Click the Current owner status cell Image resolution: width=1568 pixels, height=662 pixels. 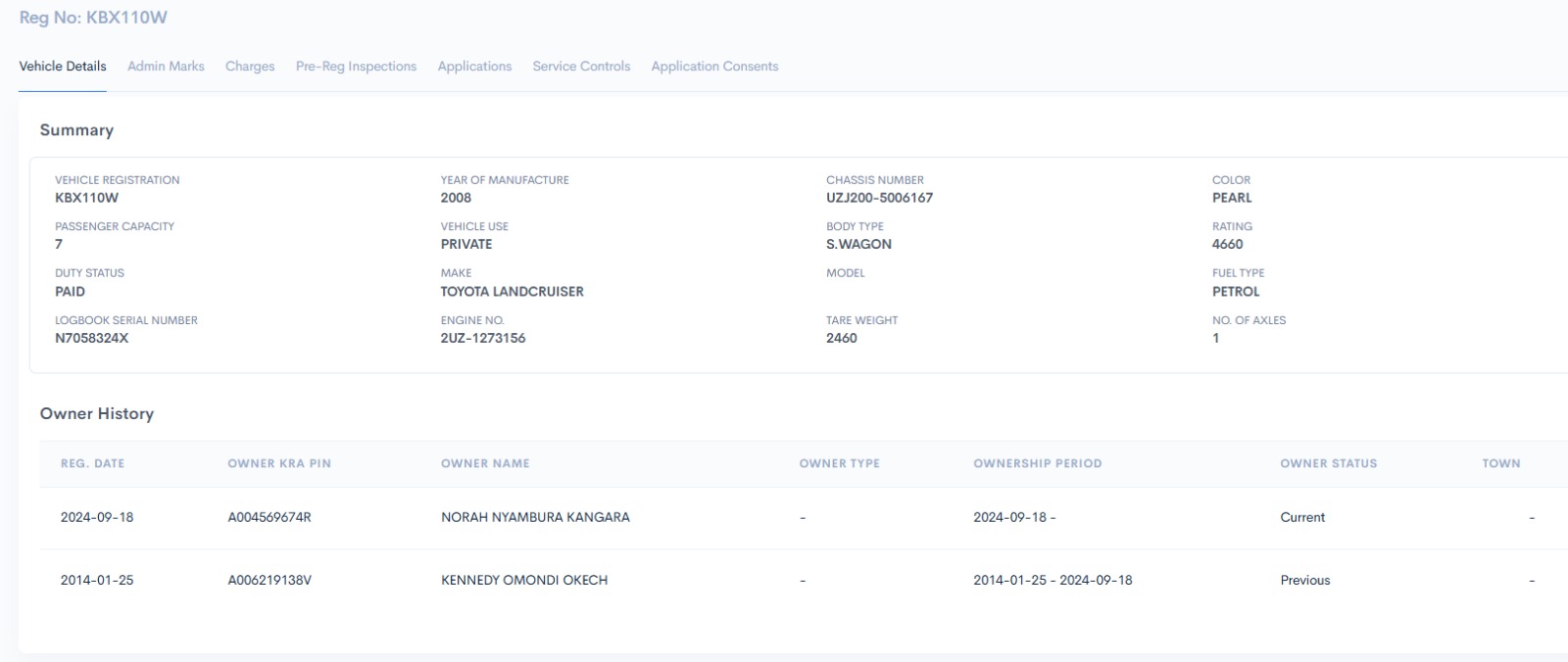tap(1302, 517)
